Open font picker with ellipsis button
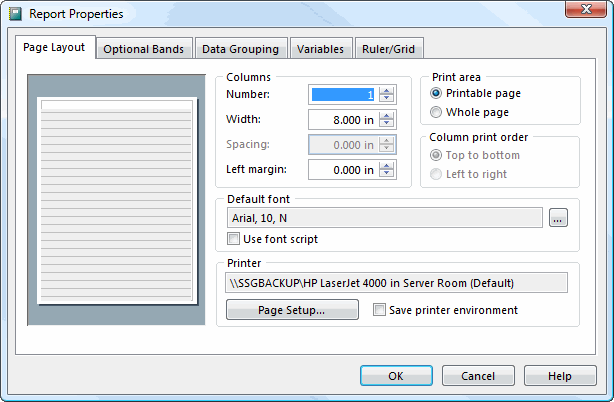This screenshot has height=402, width=614. pyautogui.click(x=559, y=218)
